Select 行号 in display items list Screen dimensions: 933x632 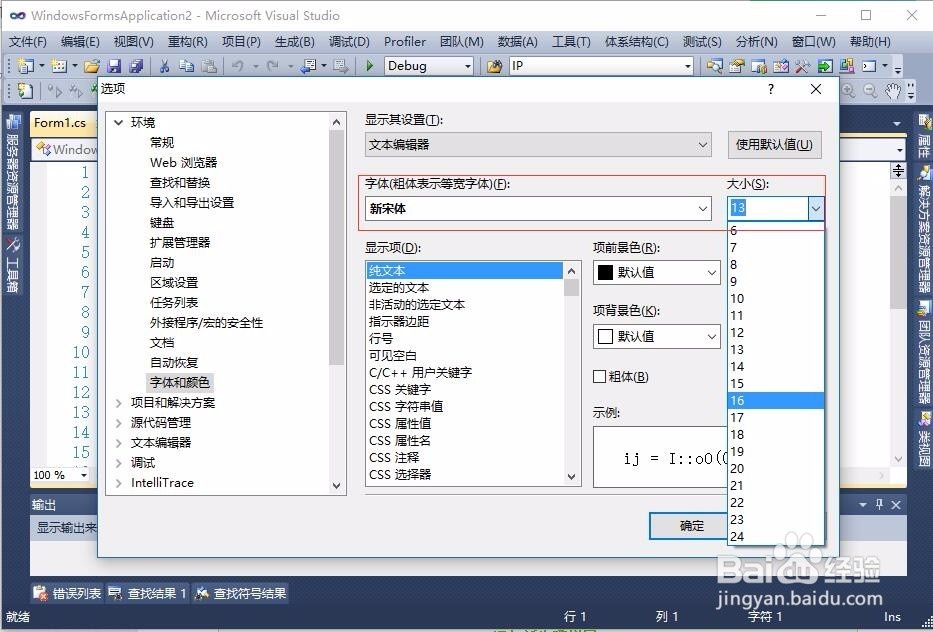[x=381, y=339]
